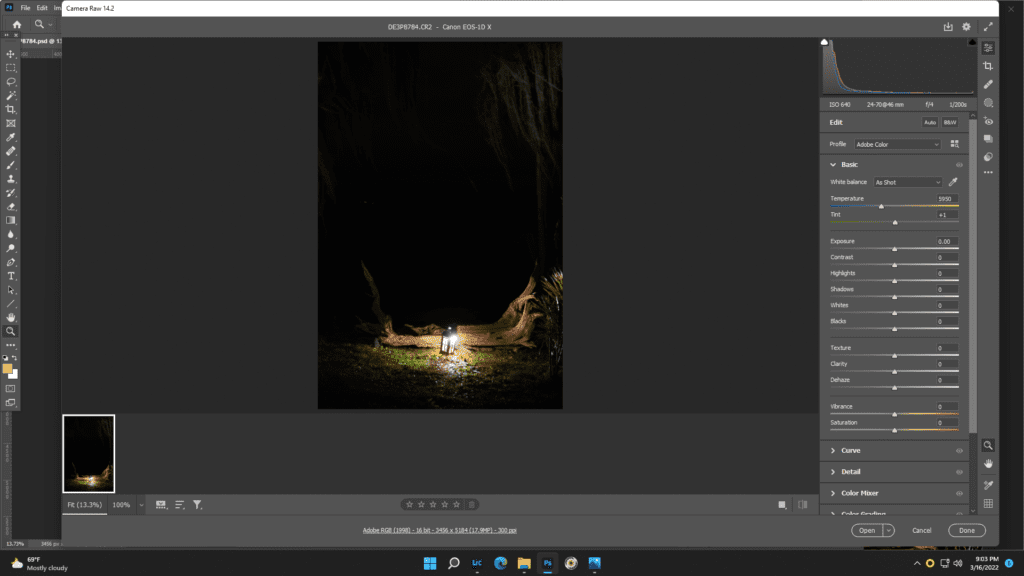Click the save/convert image icon in Camera Raw

coord(948,27)
